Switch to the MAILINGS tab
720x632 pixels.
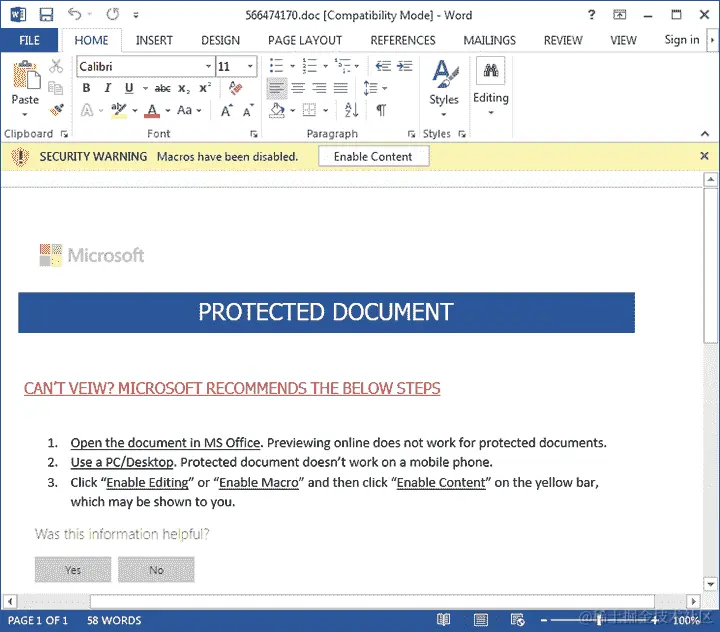click(x=489, y=40)
